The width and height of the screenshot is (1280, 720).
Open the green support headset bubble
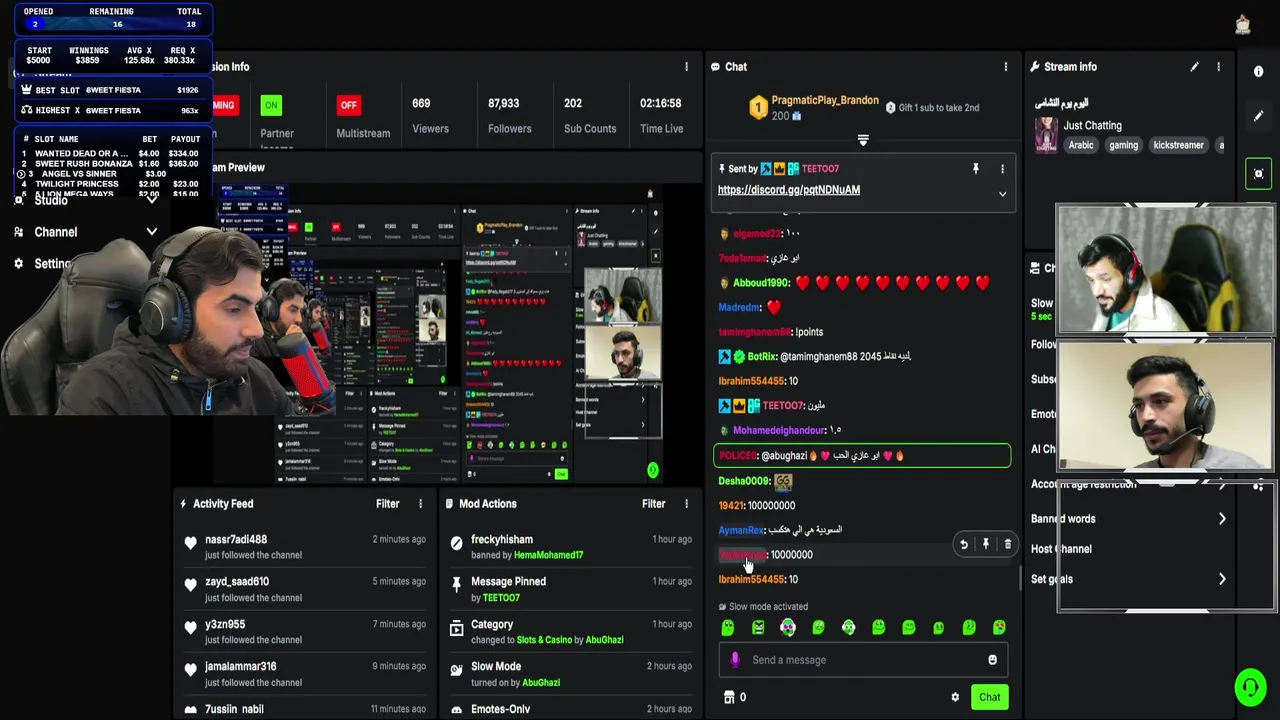(x=1250, y=687)
